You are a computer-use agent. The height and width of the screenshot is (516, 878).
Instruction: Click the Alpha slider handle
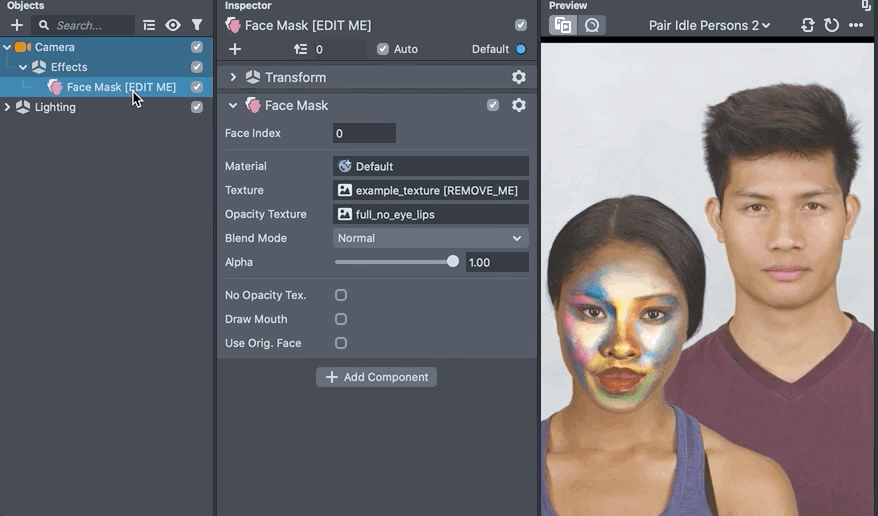(x=453, y=262)
